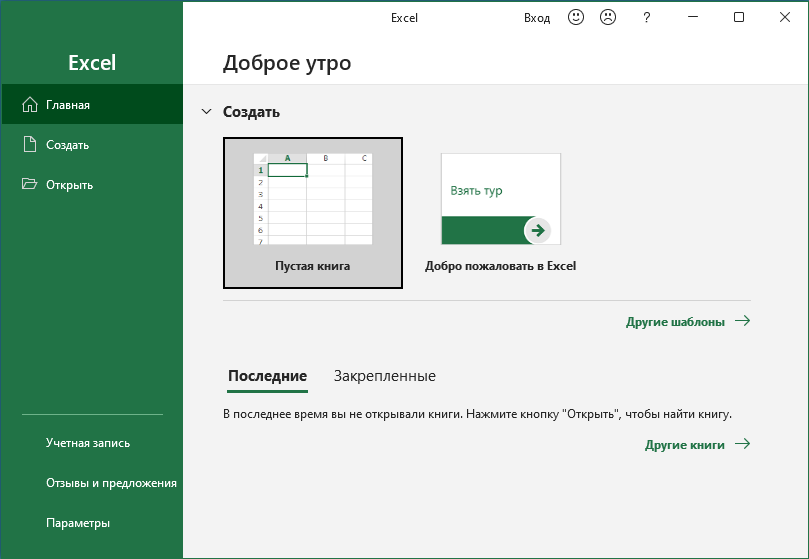The width and height of the screenshot is (809, 559).
Task: Click the new document icon beside Создать
Action: pyautogui.click(x=29, y=145)
